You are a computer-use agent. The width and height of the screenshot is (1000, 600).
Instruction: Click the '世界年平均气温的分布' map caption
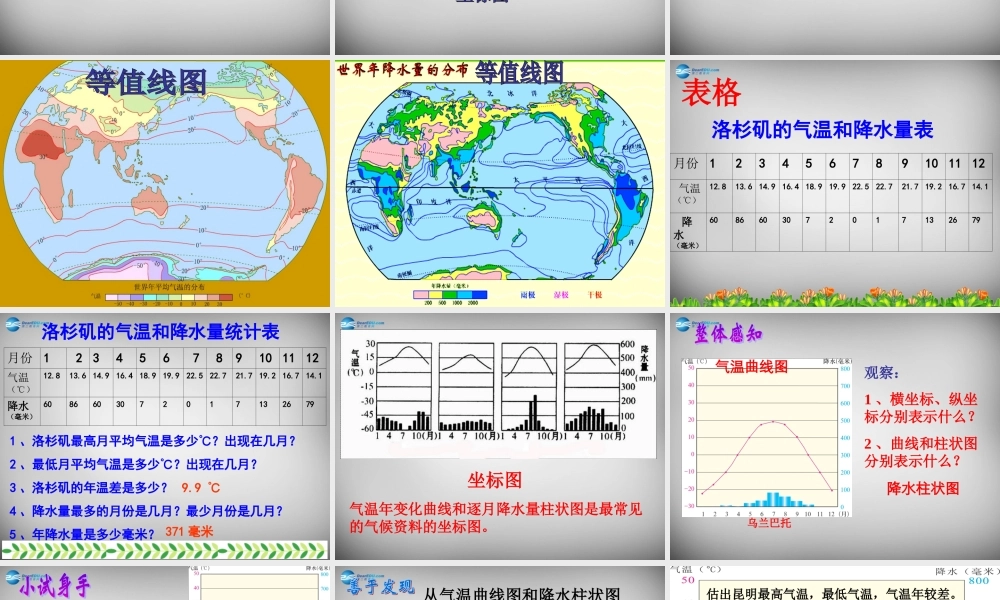170,287
